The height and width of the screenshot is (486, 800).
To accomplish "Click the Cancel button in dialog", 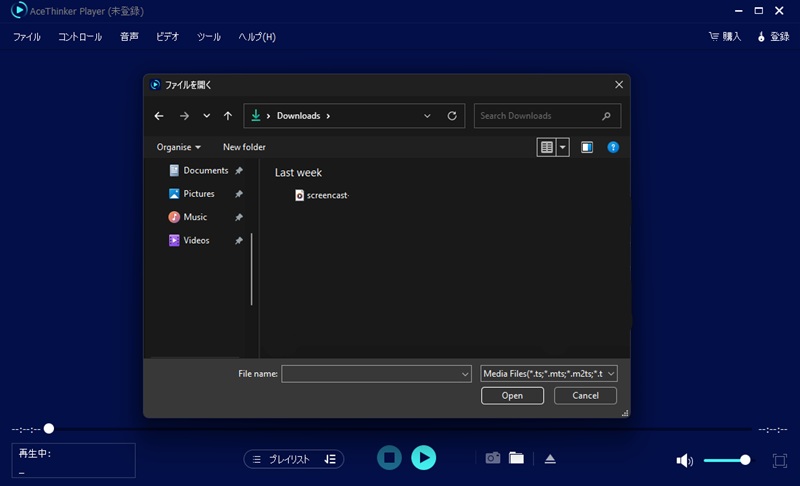I will [585, 395].
